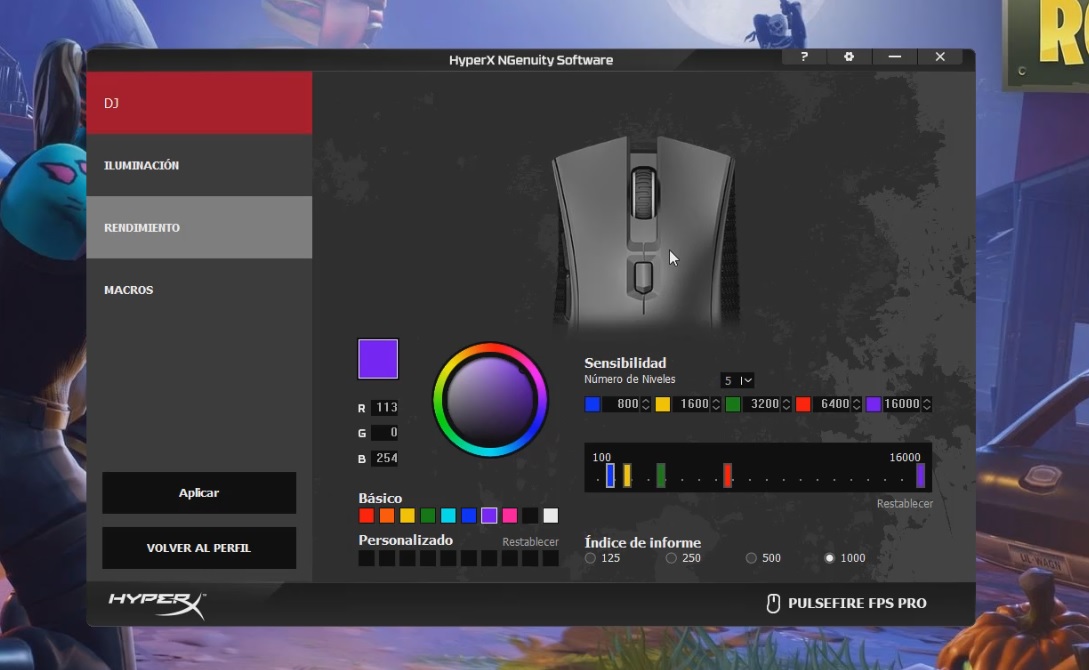Open the MACROS section
Image resolution: width=1089 pixels, height=670 pixels.
[199, 289]
